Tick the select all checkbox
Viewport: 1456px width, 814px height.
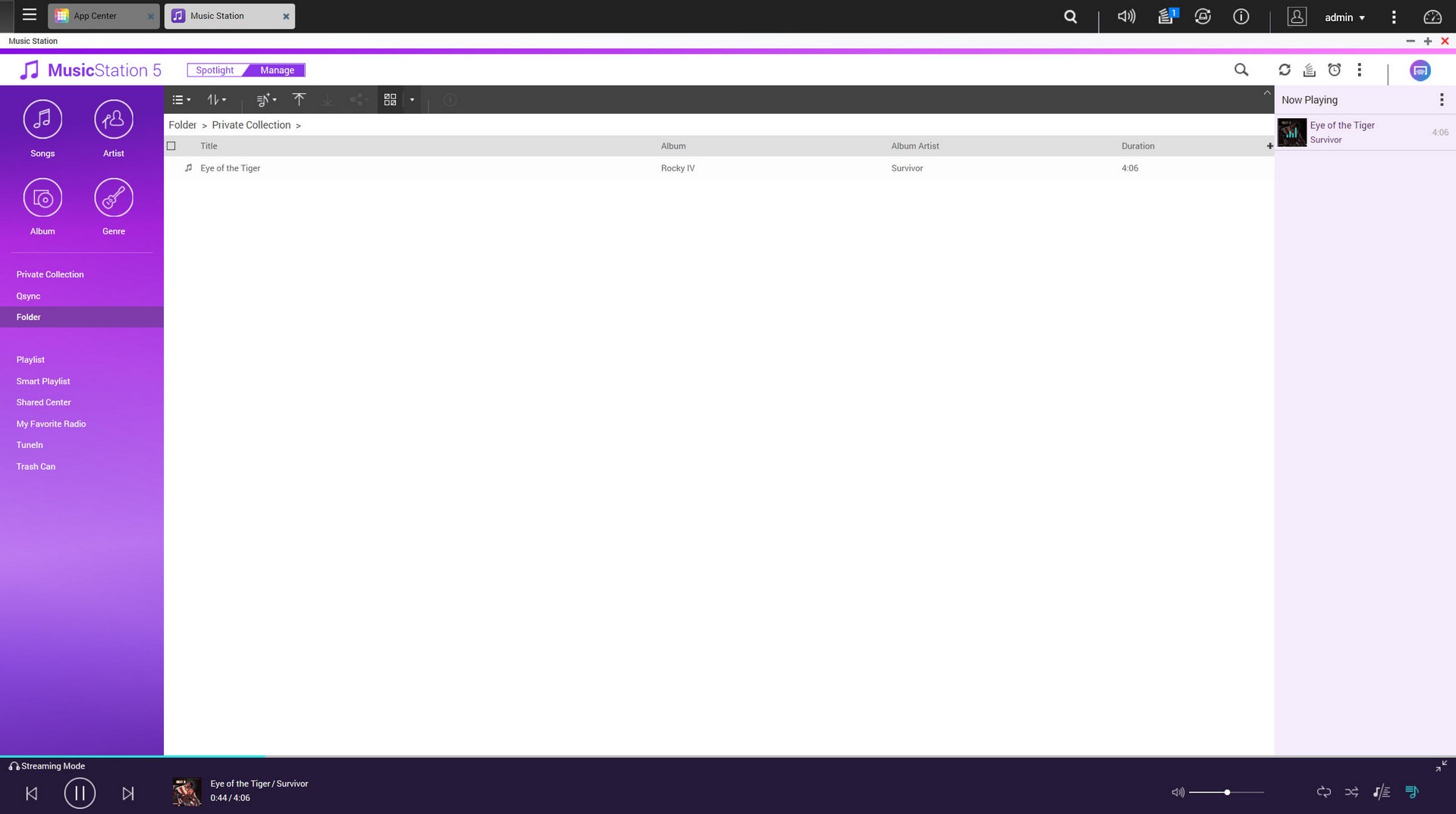click(x=171, y=146)
